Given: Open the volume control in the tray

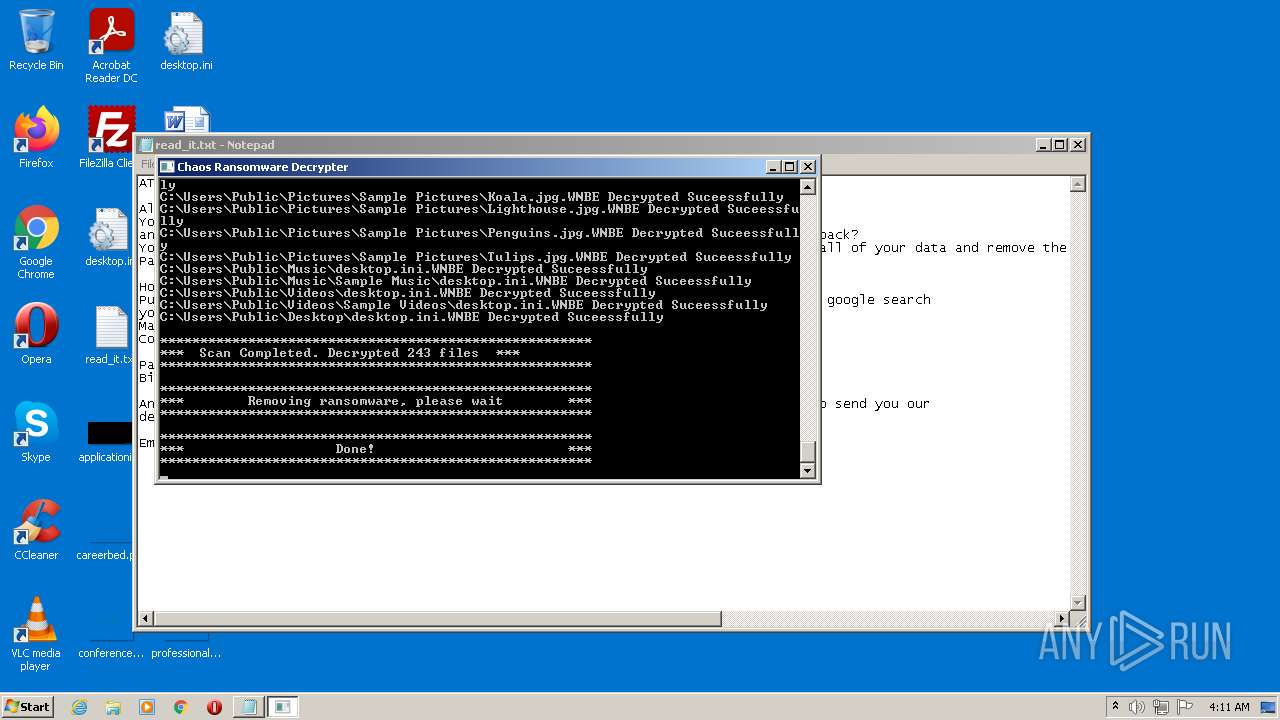Looking at the screenshot, I should pos(1137,707).
